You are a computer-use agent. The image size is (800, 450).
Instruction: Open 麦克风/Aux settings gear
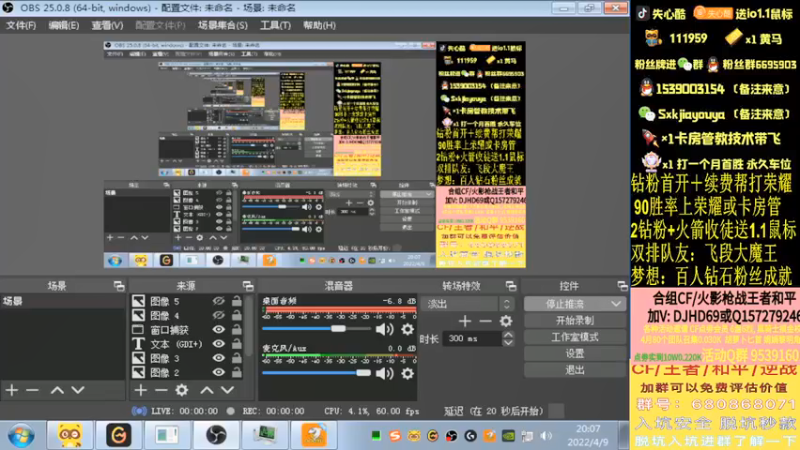pos(407,373)
